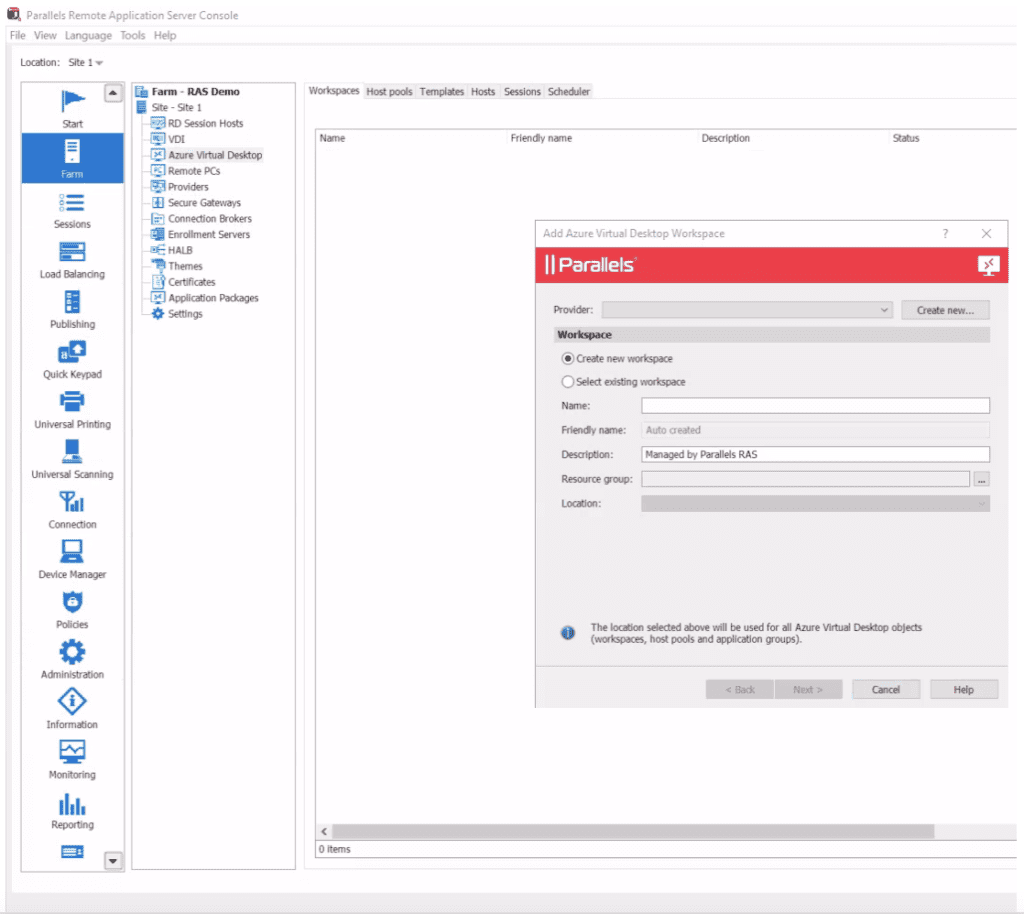Open Load Balancing category
The width and height of the screenshot is (1024, 914).
point(72,260)
